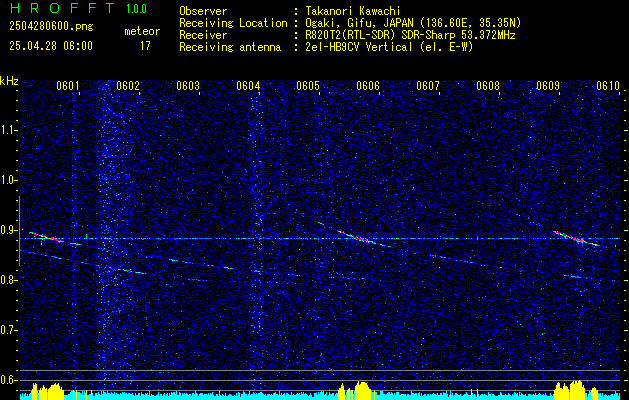Click the 0606 time marker

click(x=368, y=85)
